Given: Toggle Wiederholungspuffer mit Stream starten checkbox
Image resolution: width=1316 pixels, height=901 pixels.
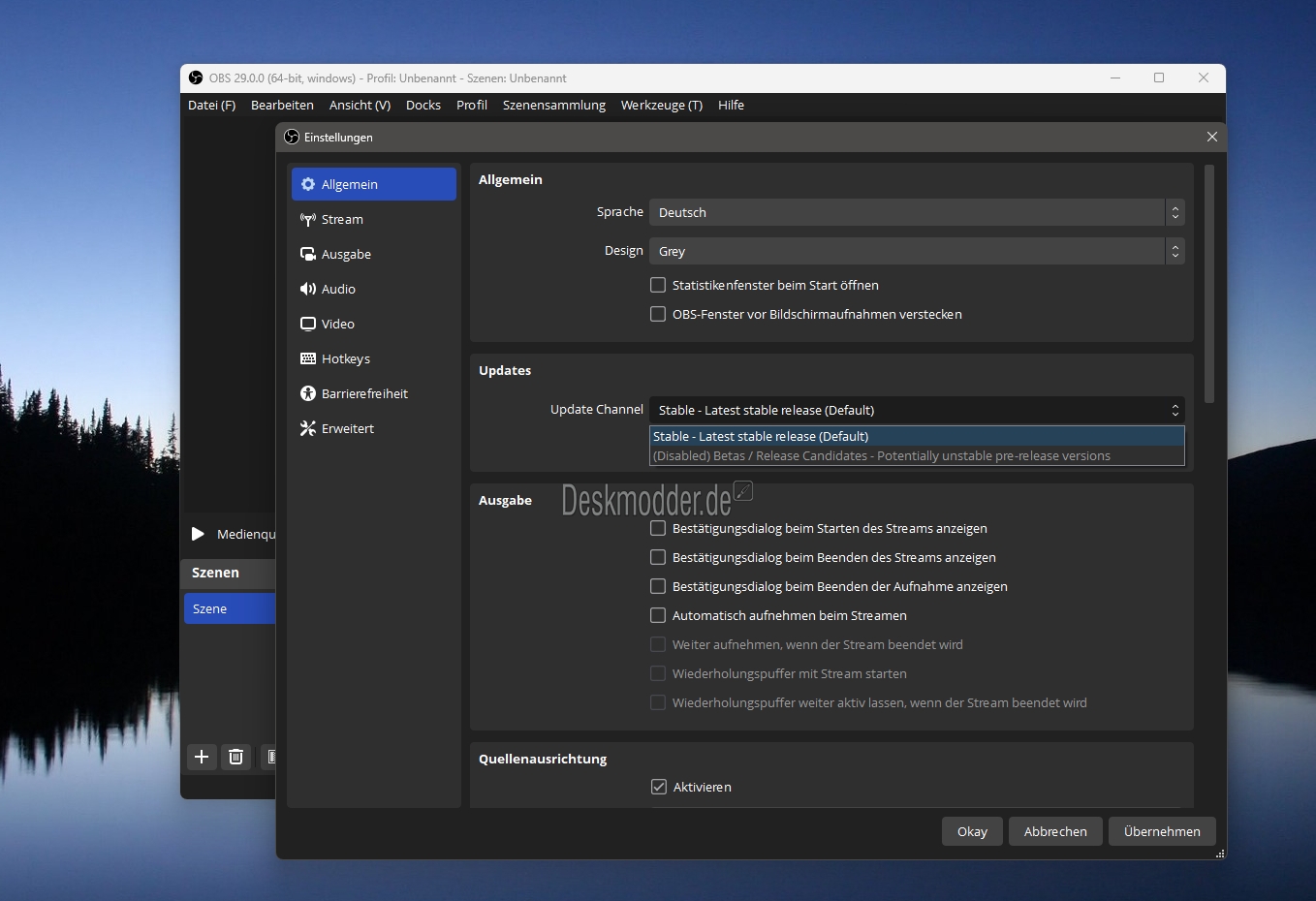Looking at the screenshot, I should (x=658, y=673).
